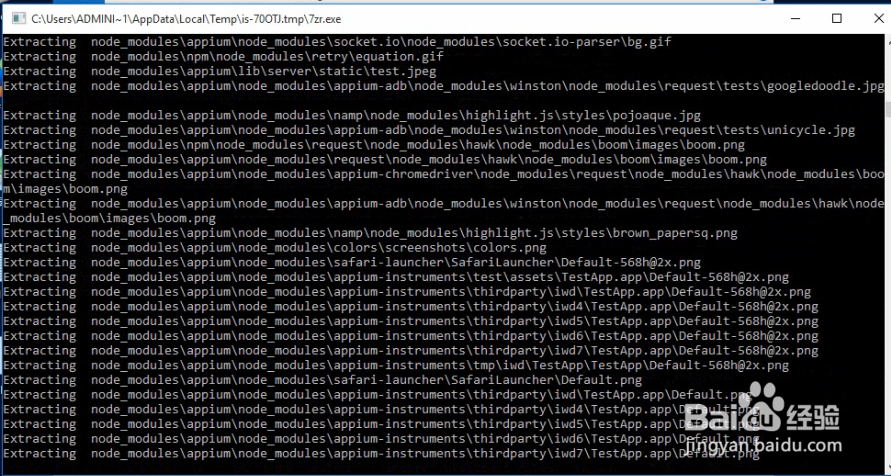Maximize the 7zr.exe console window
This screenshot has height=476, width=891.
836,19
